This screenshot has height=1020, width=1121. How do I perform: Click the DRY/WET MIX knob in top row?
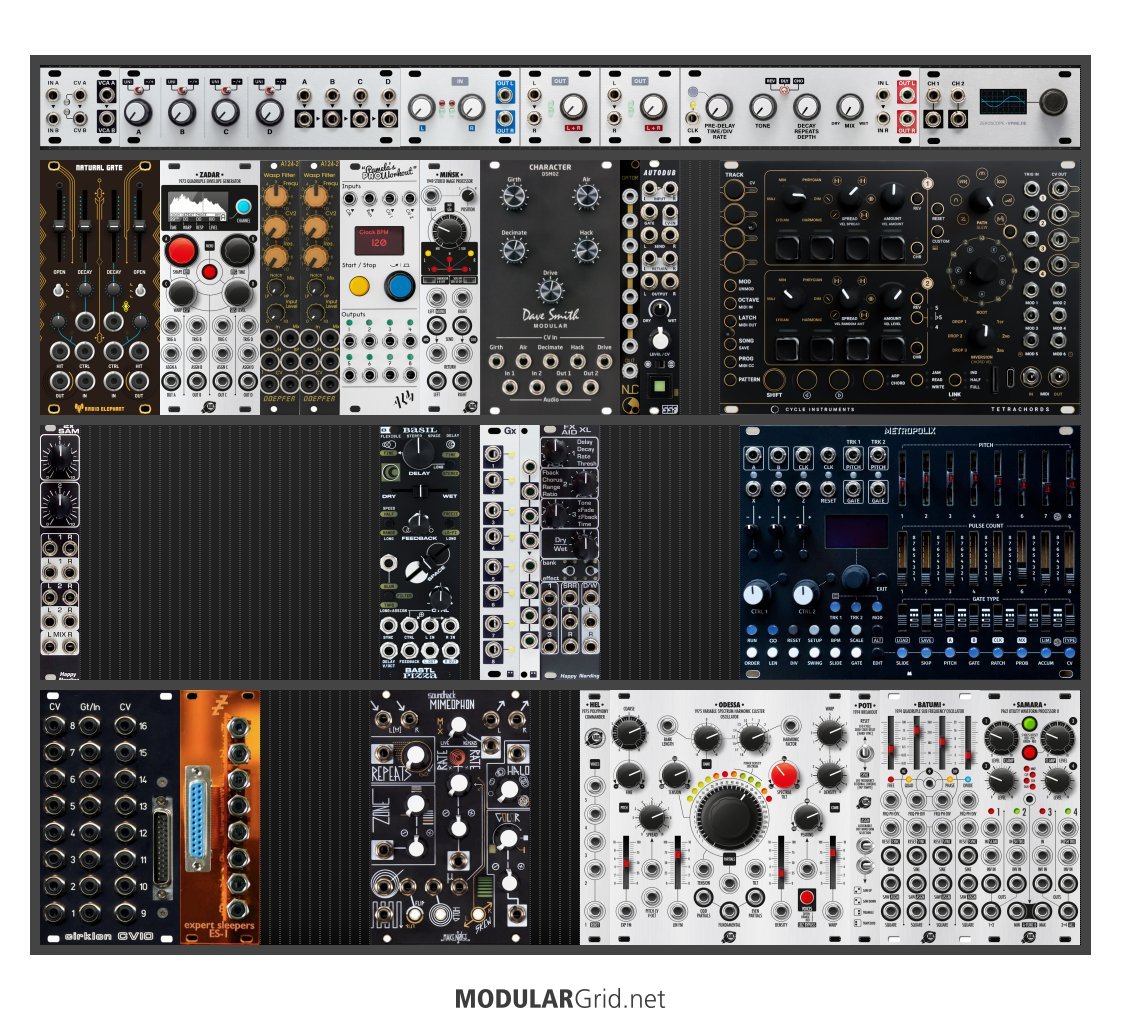coord(849,107)
